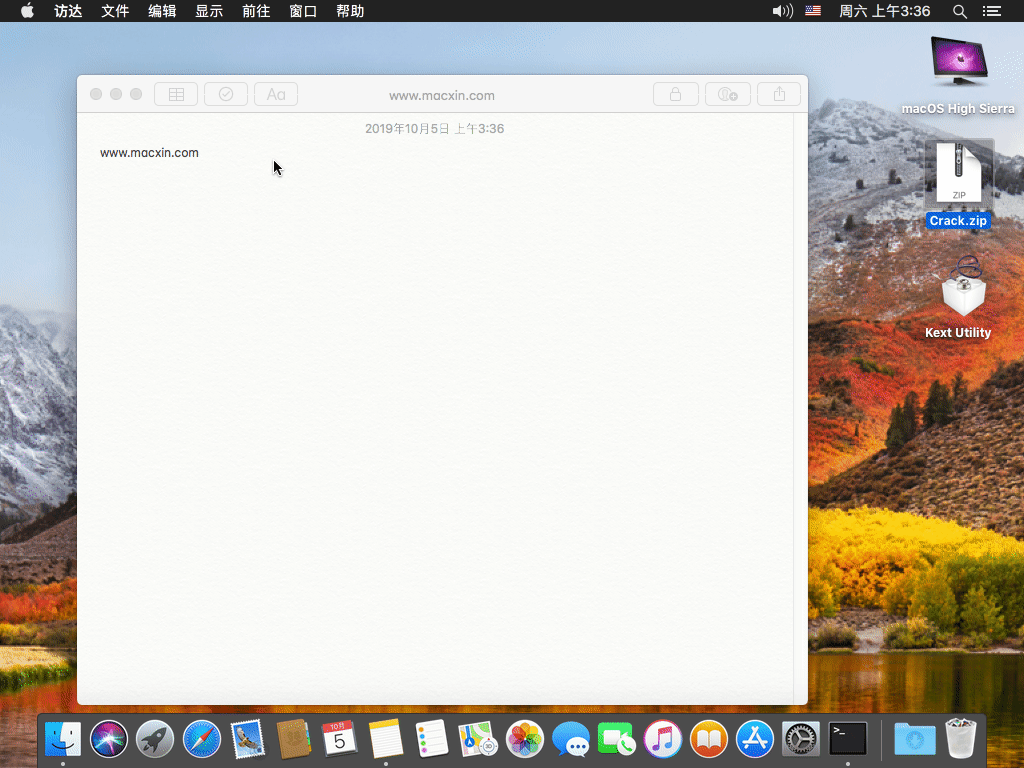
Task: Open volume control in menu bar
Action: coord(782,11)
